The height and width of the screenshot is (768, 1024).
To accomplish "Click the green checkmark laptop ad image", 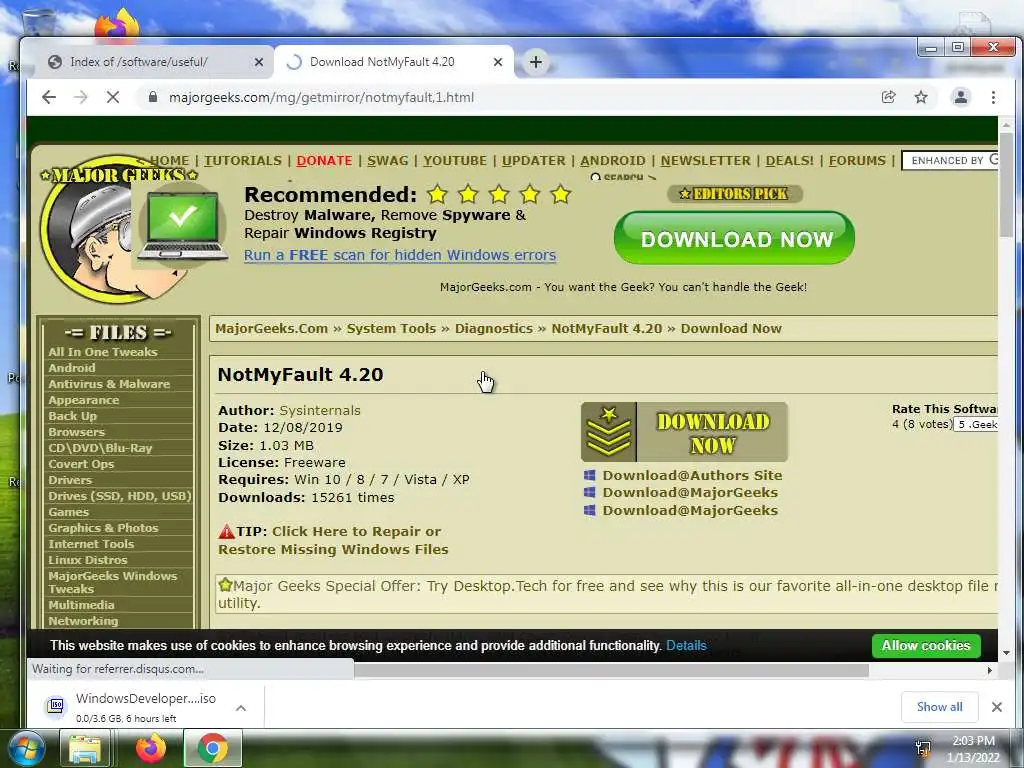I will point(182,225).
